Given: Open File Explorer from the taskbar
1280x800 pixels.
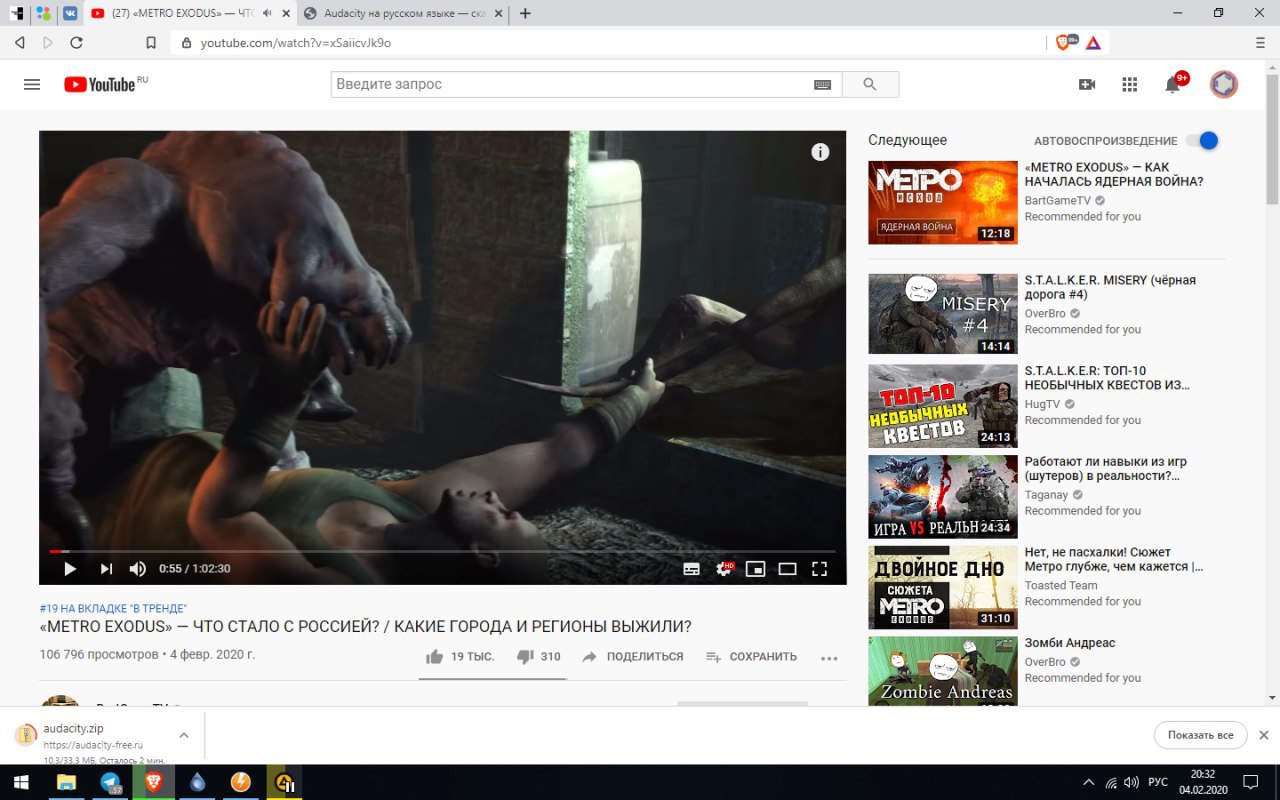Looking at the screenshot, I should point(66,782).
